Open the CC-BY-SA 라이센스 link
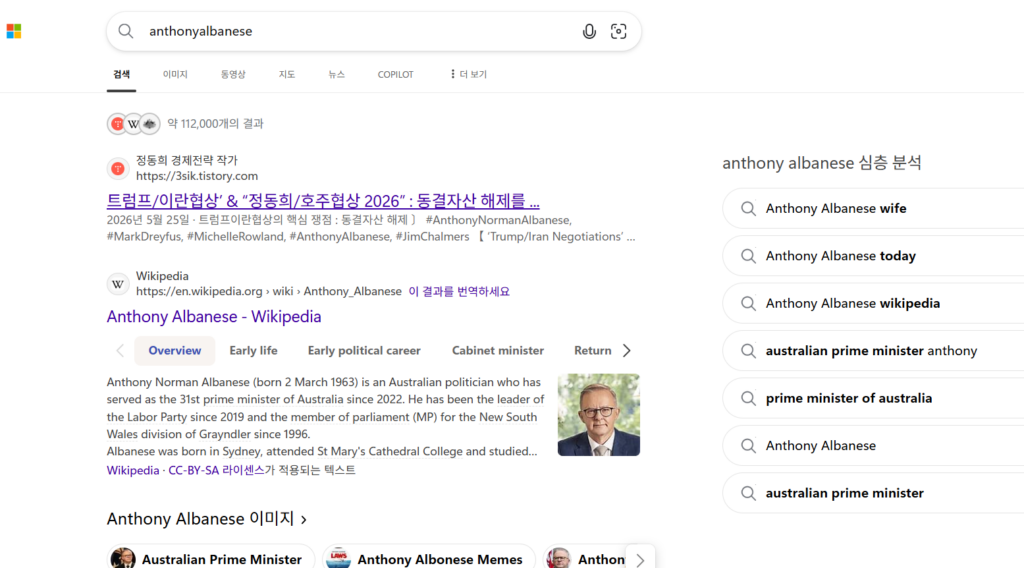Image resolution: width=1024 pixels, height=568 pixels. point(216,470)
